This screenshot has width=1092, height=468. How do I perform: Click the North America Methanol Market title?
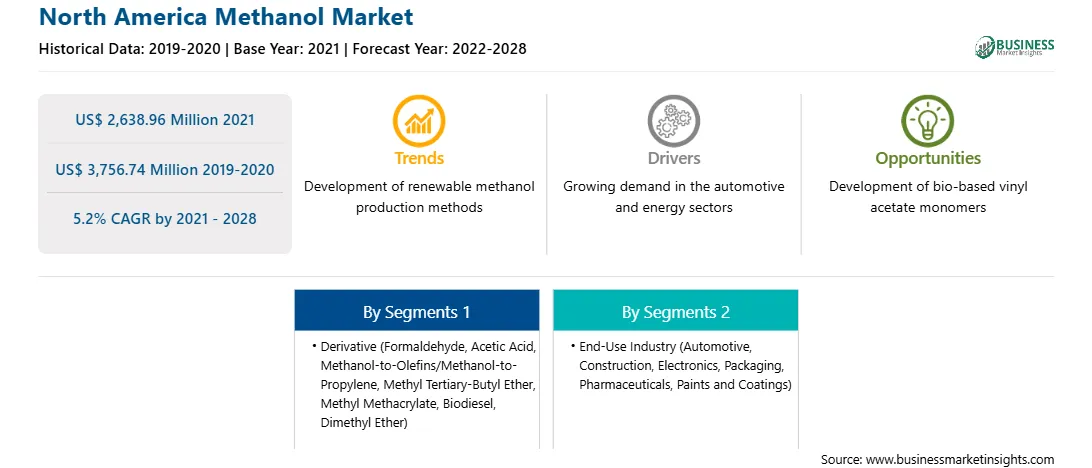(x=226, y=17)
